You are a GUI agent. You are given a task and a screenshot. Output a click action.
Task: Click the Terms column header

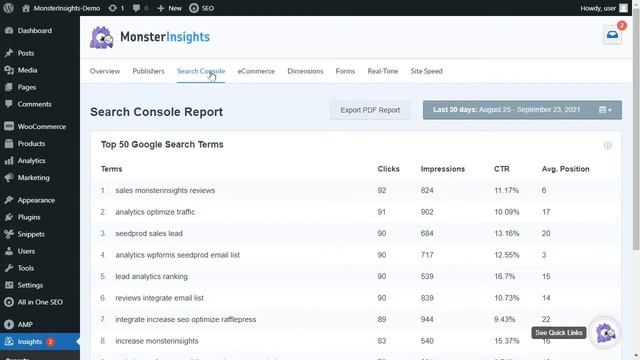[x=111, y=169]
